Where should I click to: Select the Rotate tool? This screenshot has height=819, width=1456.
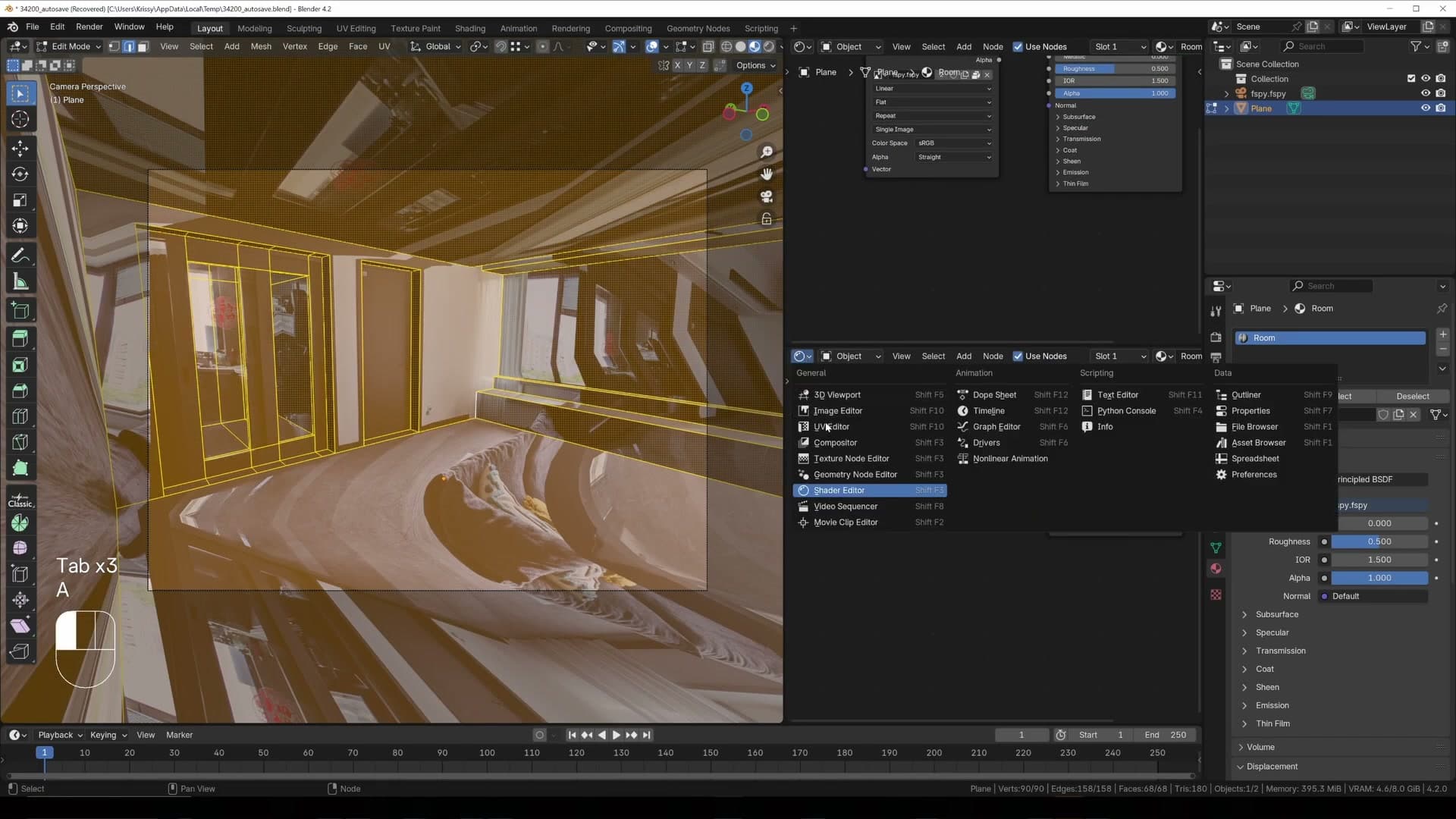click(20, 174)
